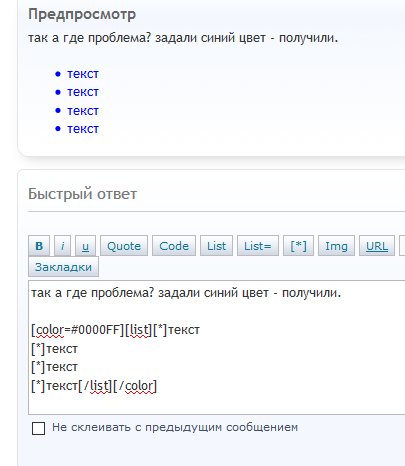This screenshot has width=405, height=466.
Task: Insert a Code BBCode tag
Action: [x=174, y=246]
